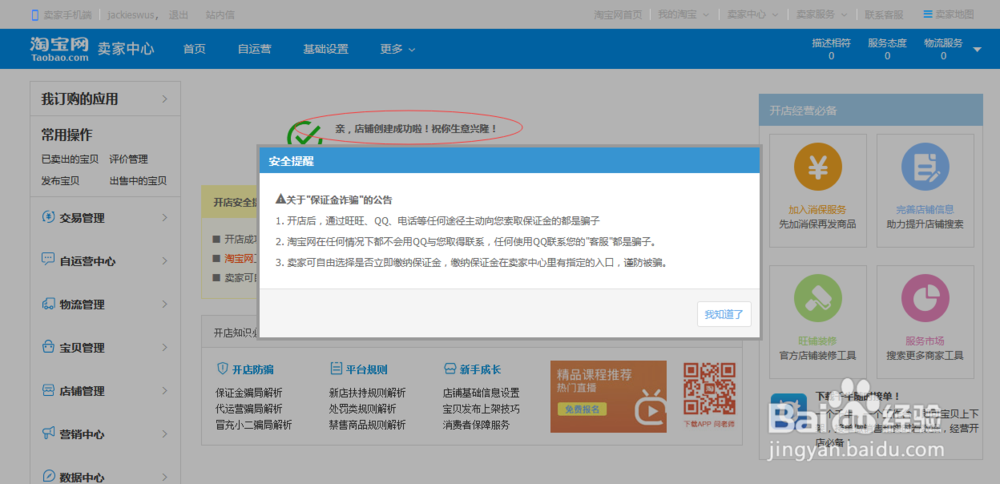
Task: Open 卖家手机端 phone icon link
Action: pos(34,14)
